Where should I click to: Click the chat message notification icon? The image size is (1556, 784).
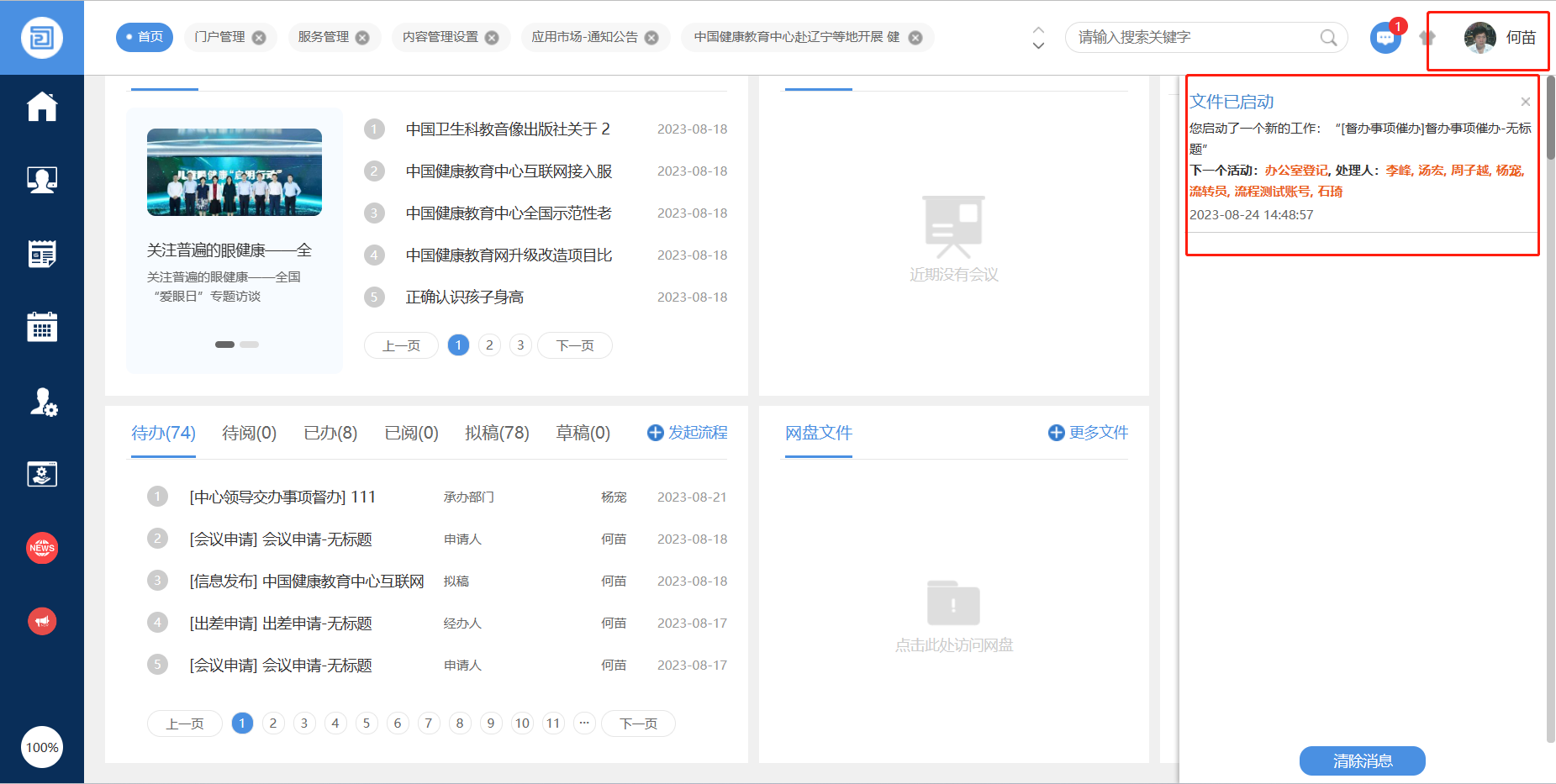click(x=1385, y=38)
